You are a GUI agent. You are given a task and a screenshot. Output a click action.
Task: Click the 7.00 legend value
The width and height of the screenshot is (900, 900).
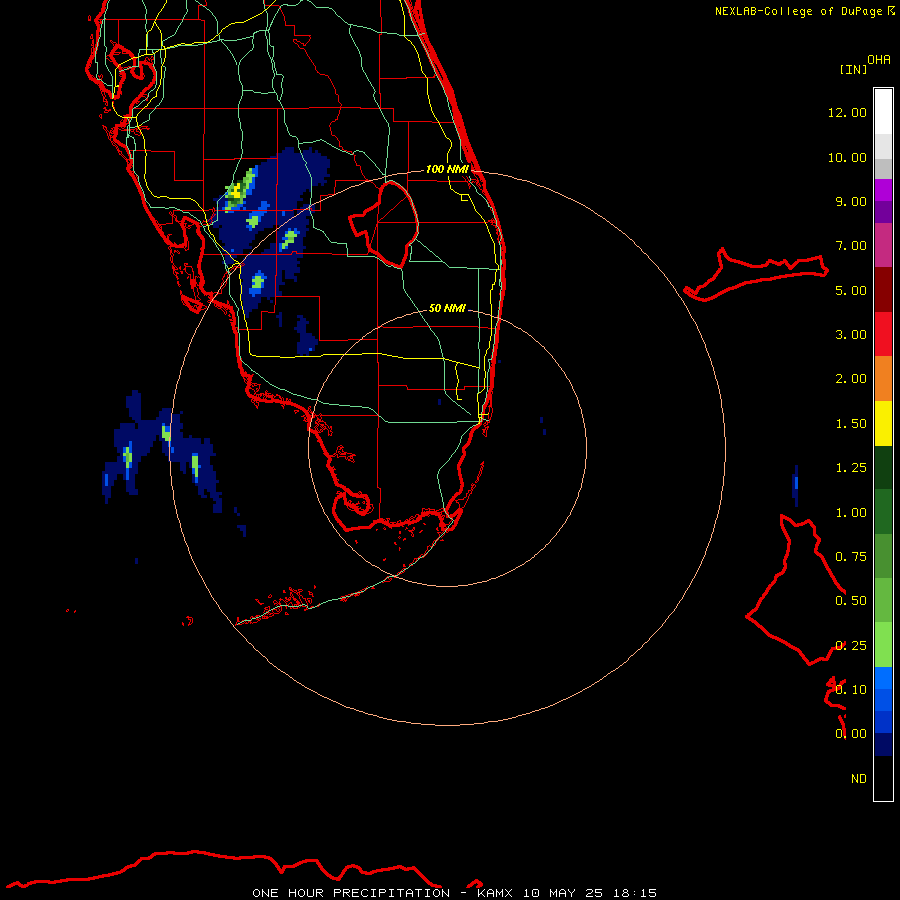click(x=851, y=246)
